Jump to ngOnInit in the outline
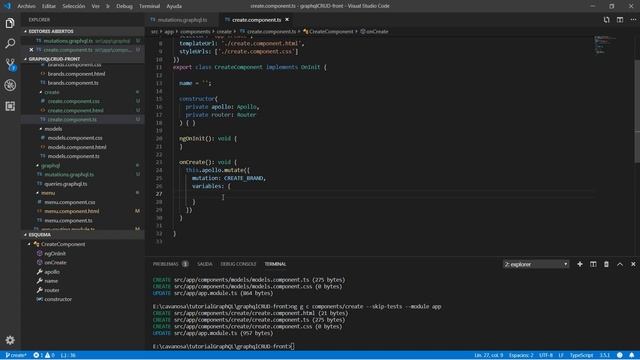 coord(55,253)
